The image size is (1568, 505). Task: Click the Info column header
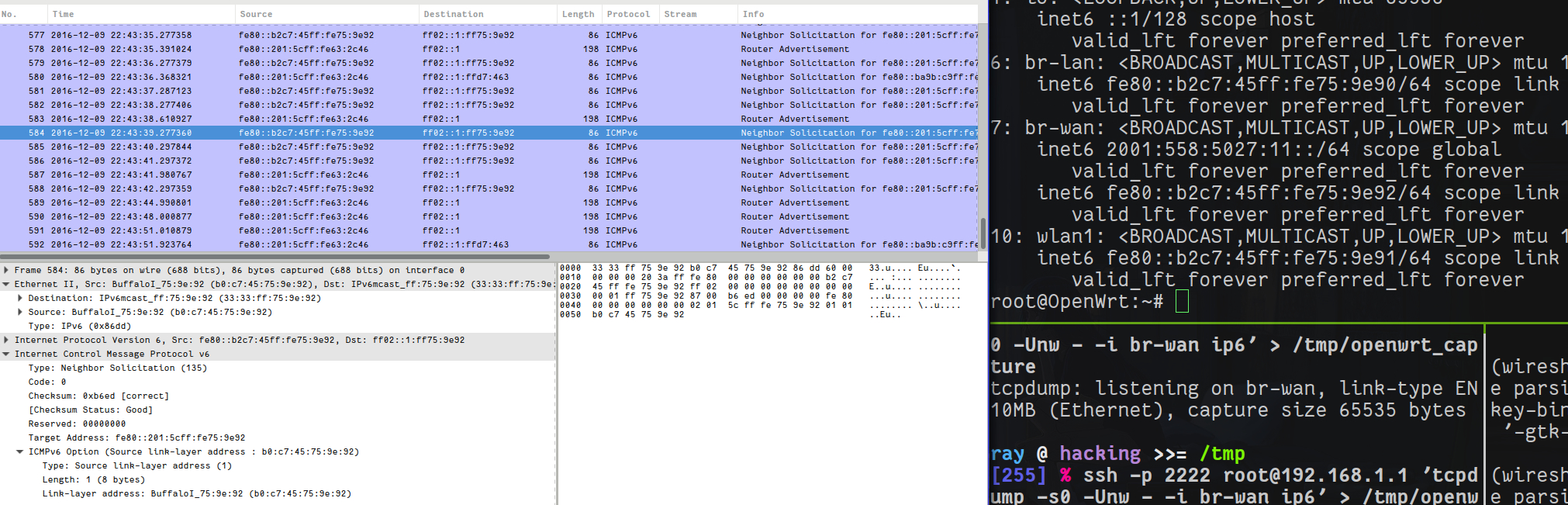pos(858,14)
